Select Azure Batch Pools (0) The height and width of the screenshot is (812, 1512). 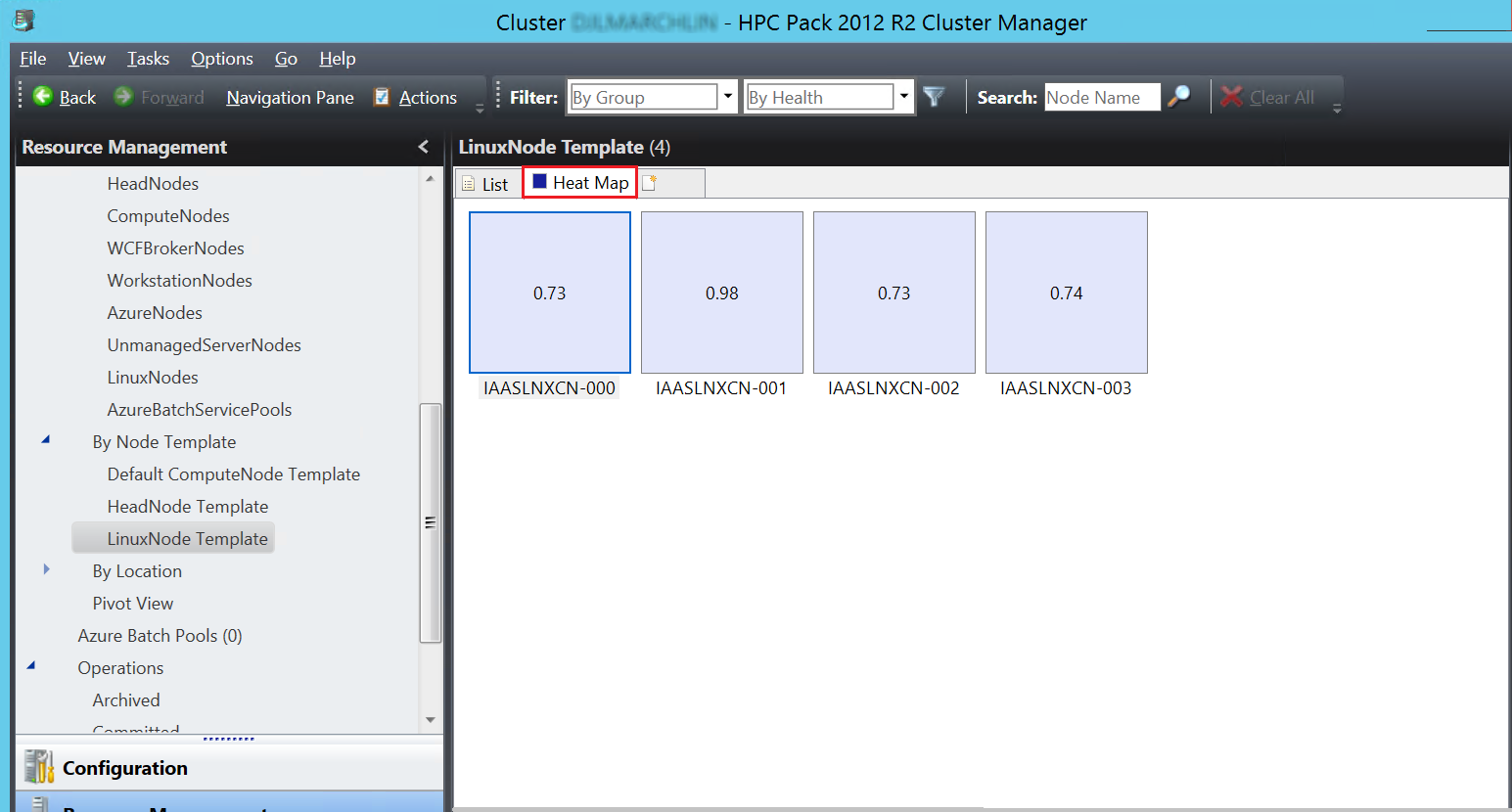(160, 636)
